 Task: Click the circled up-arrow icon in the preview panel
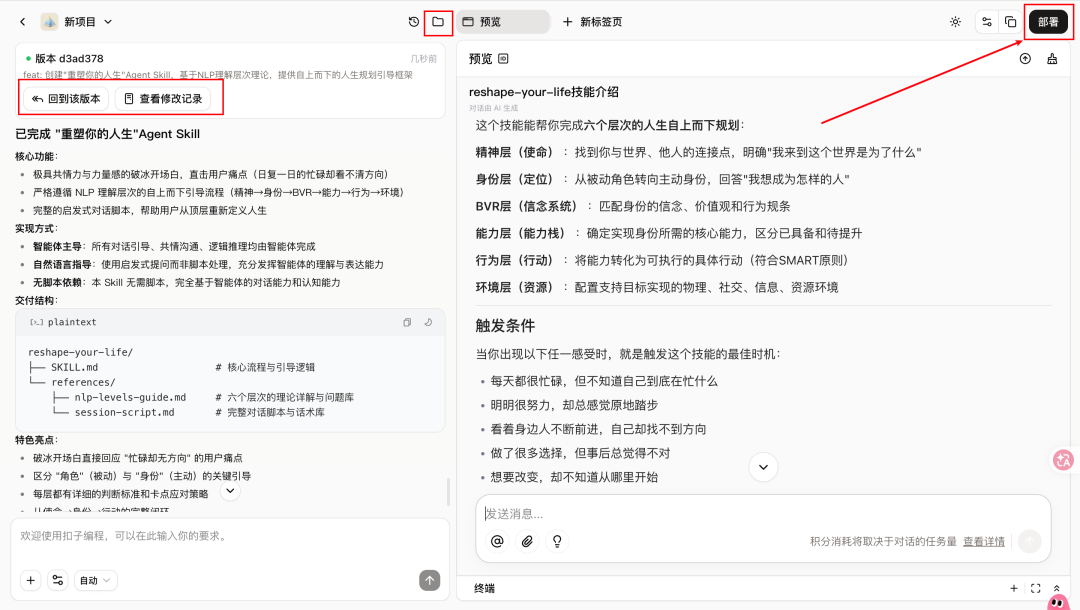pyautogui.click(x=1023, y=59)
